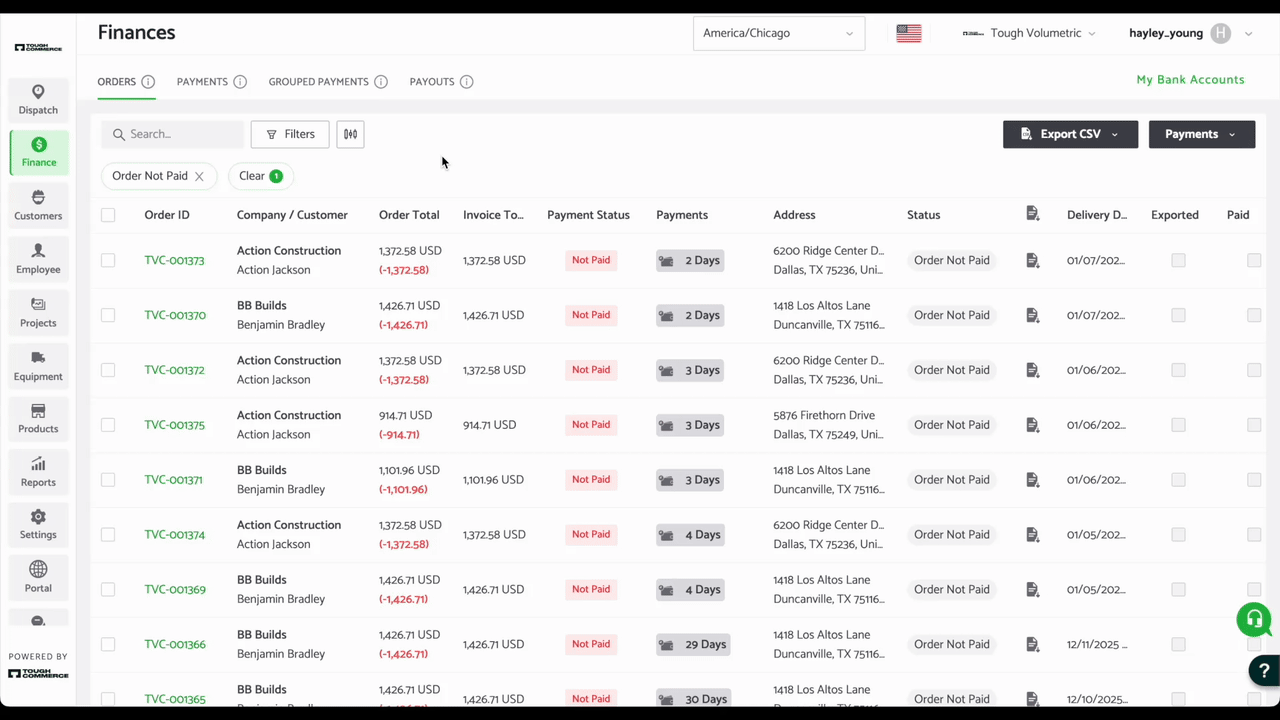This screenshot has height=720, width=1280.
Task: Open the Products section in sidebar
Action: coord(38,419)
